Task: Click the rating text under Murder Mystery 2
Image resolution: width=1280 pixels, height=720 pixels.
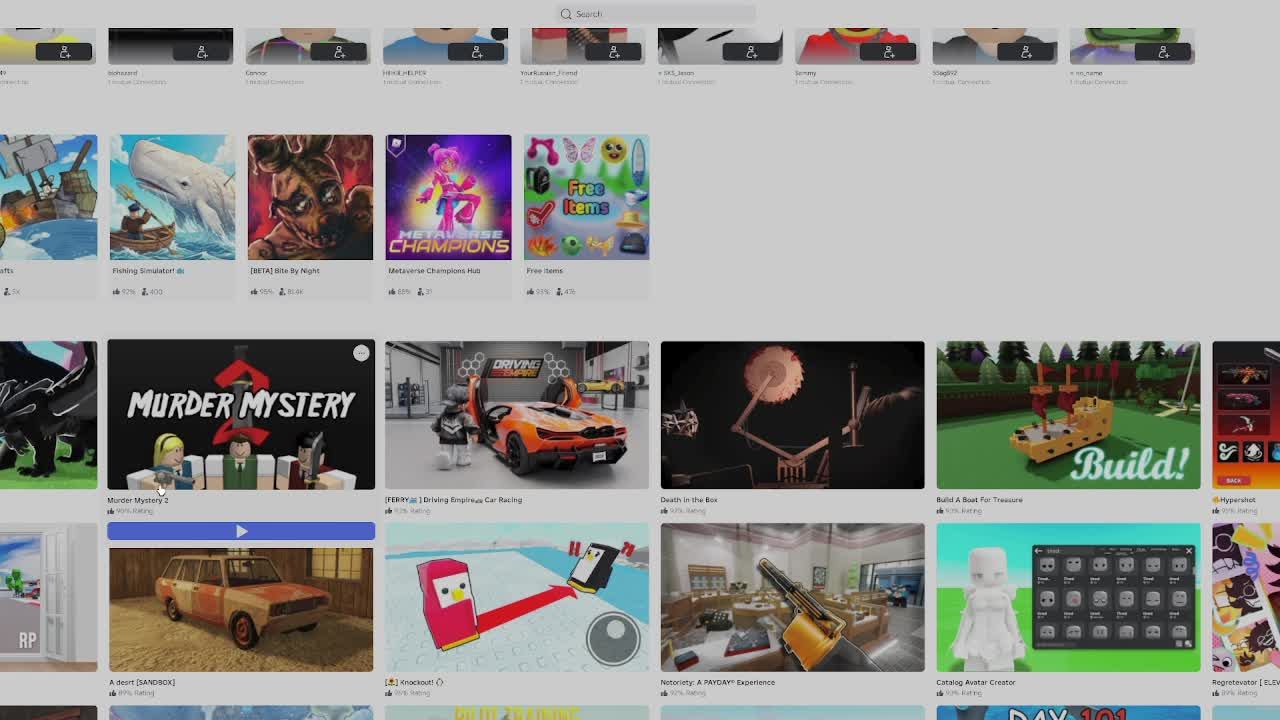Action: coord(131,511)
